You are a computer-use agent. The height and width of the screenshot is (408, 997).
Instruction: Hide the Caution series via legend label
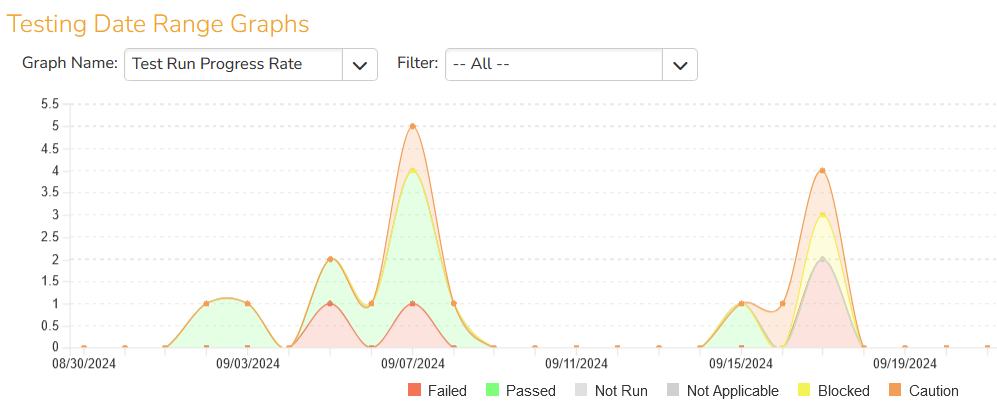(934, 391)
